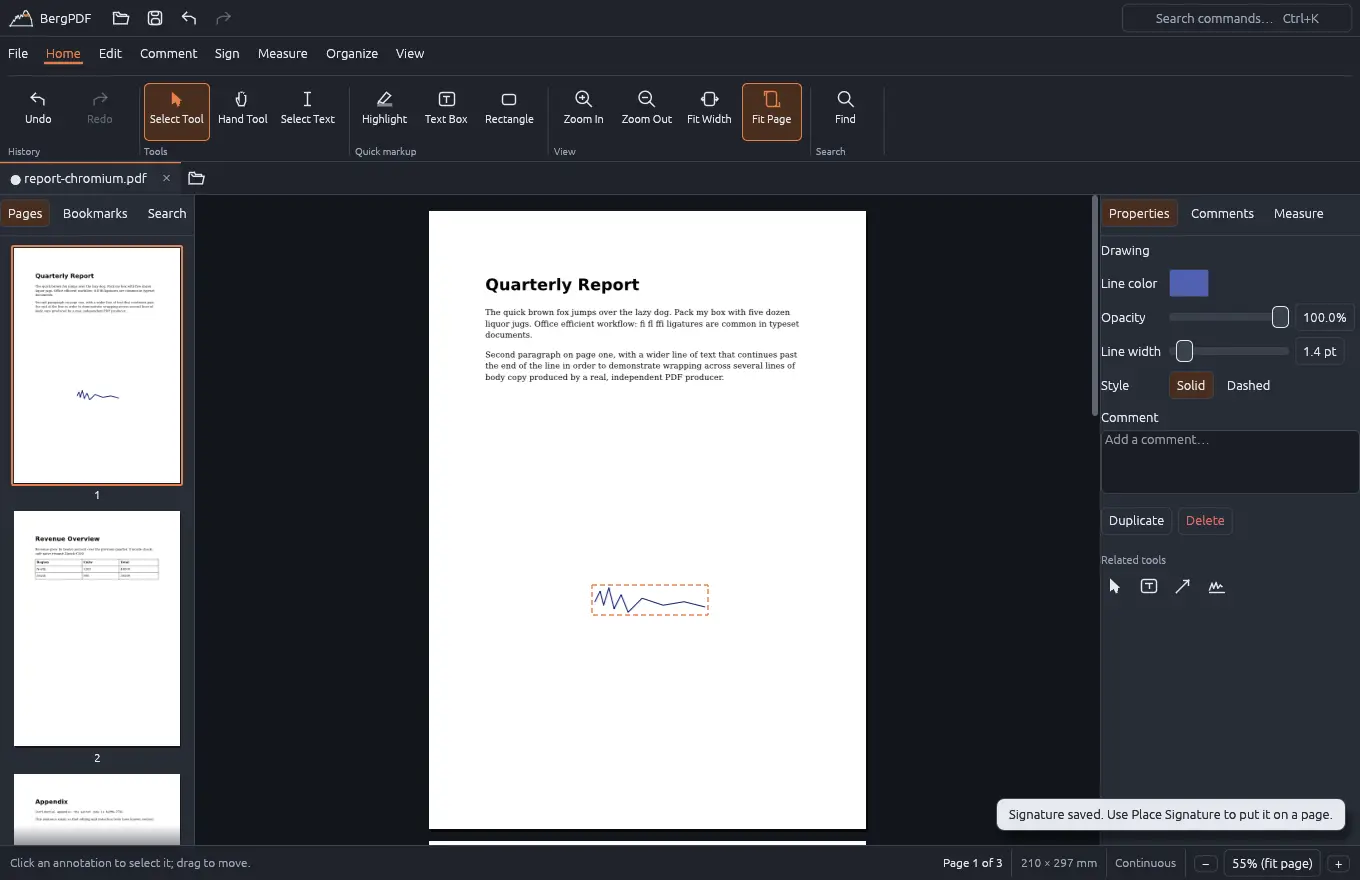This screenshot has height=880, width=1360.
Task: Click the signature icon under Related tools
Action: pos(1216,587)
